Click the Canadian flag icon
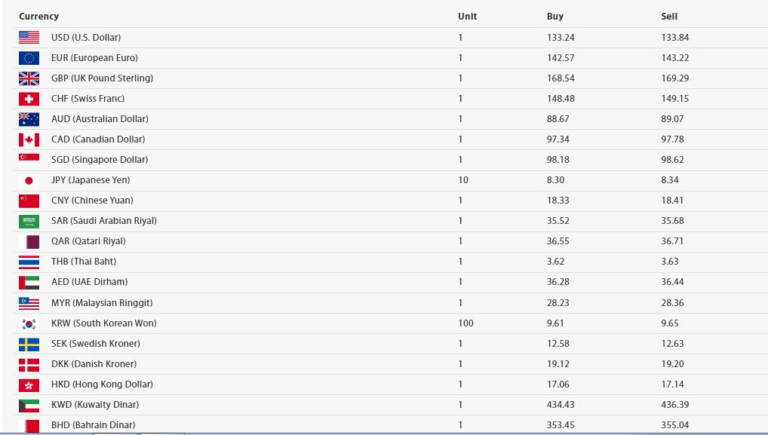This screenshot has height=435, width=768. tap(28, 140)
